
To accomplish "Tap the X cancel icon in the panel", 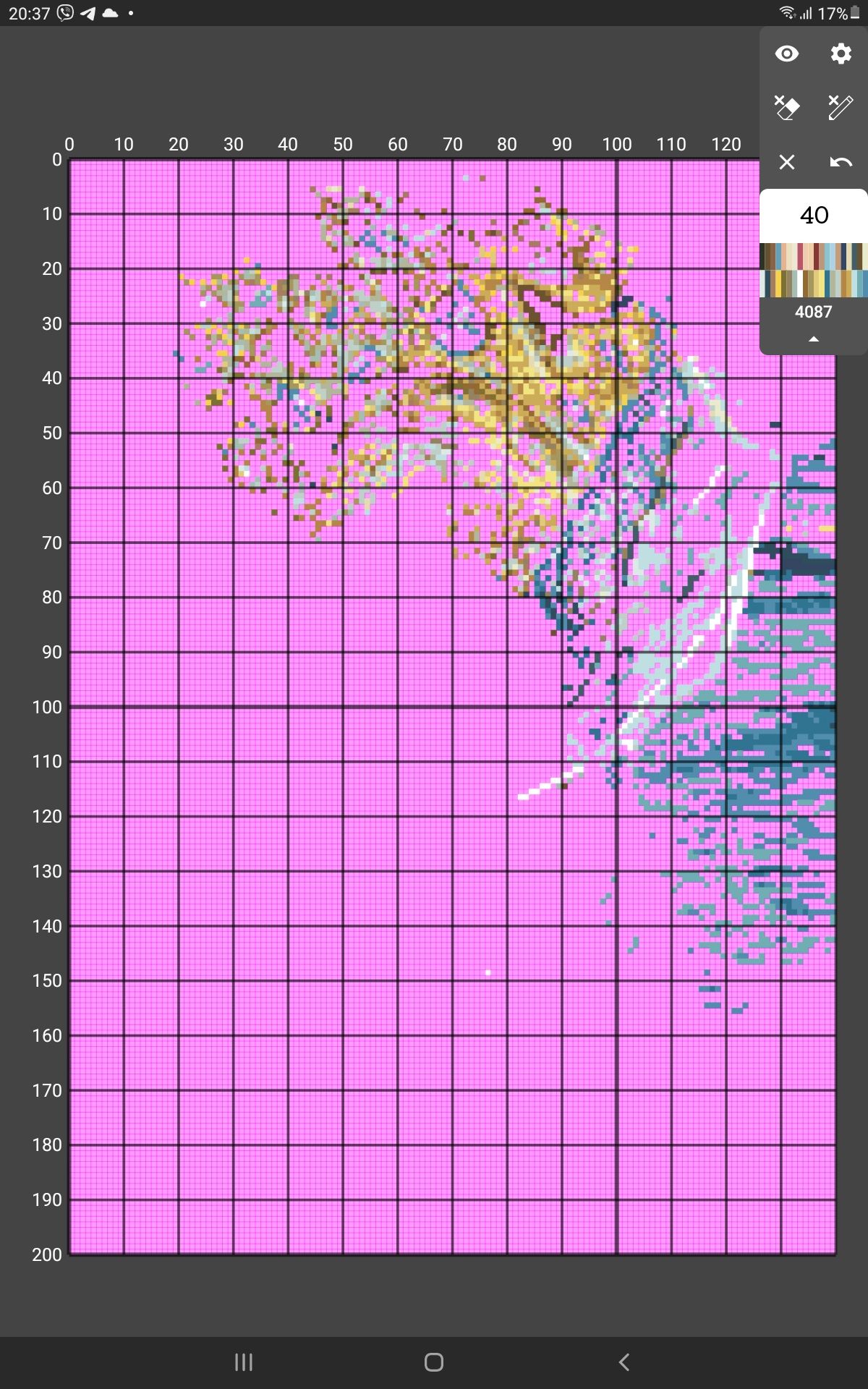I will click(x=786, y=162).
